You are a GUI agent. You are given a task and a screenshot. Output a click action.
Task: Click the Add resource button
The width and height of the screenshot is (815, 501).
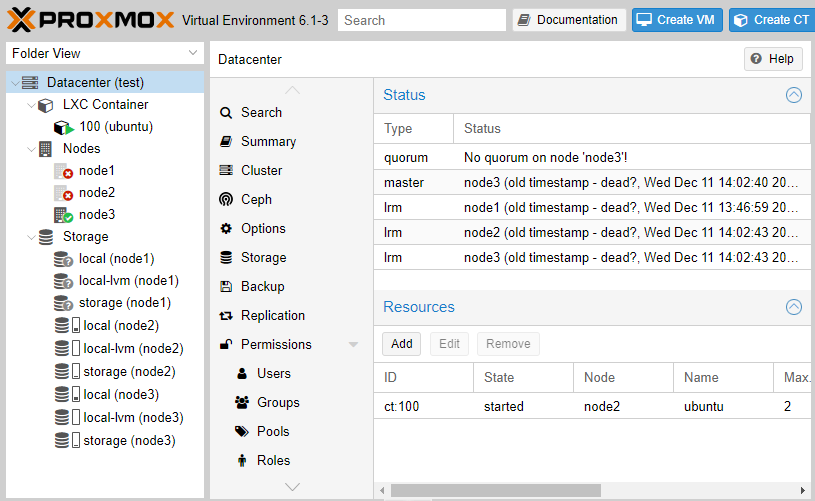(401, 344)
